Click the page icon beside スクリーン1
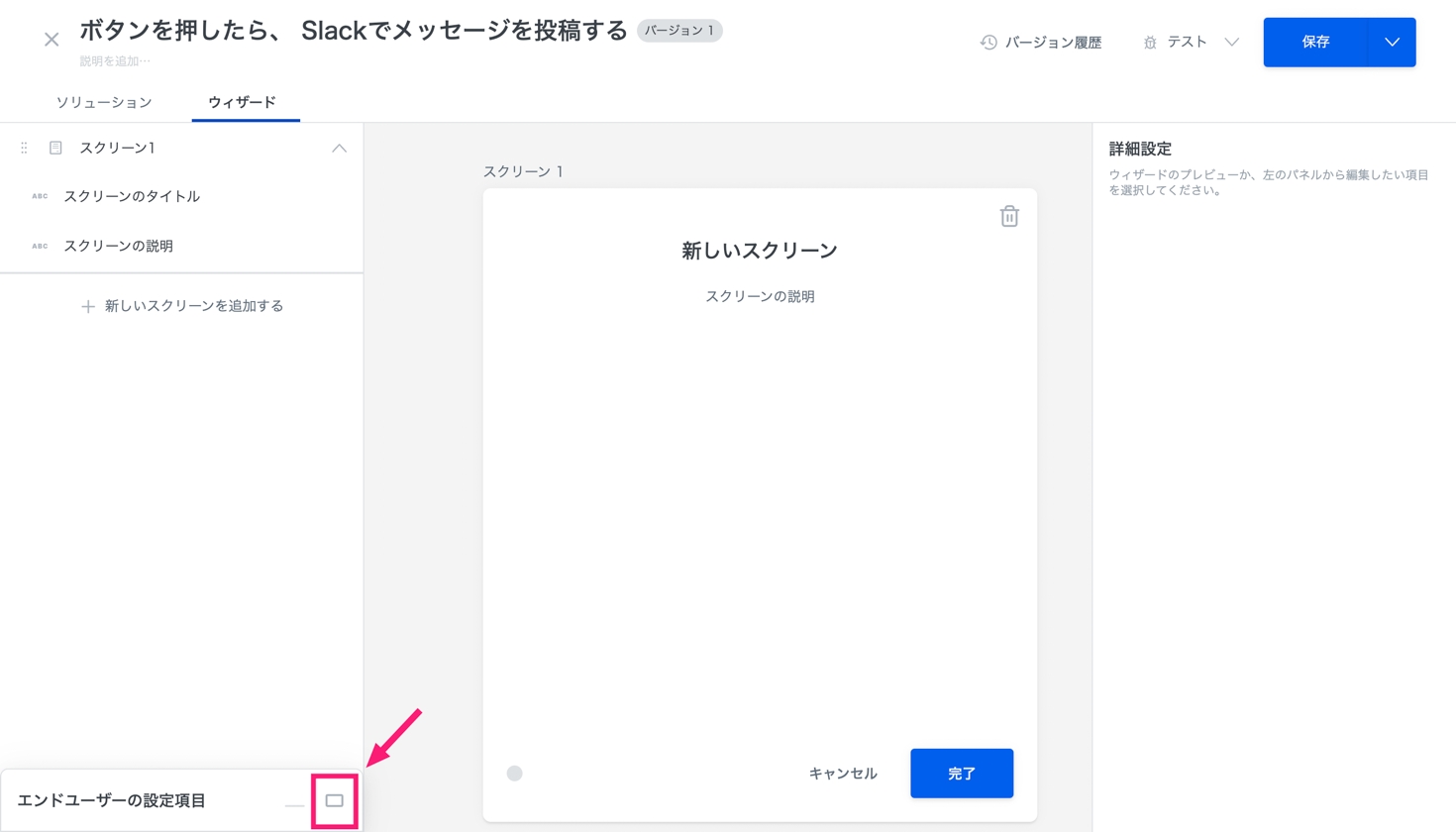This screenshot has width=1456, height=832. (55, 148)
